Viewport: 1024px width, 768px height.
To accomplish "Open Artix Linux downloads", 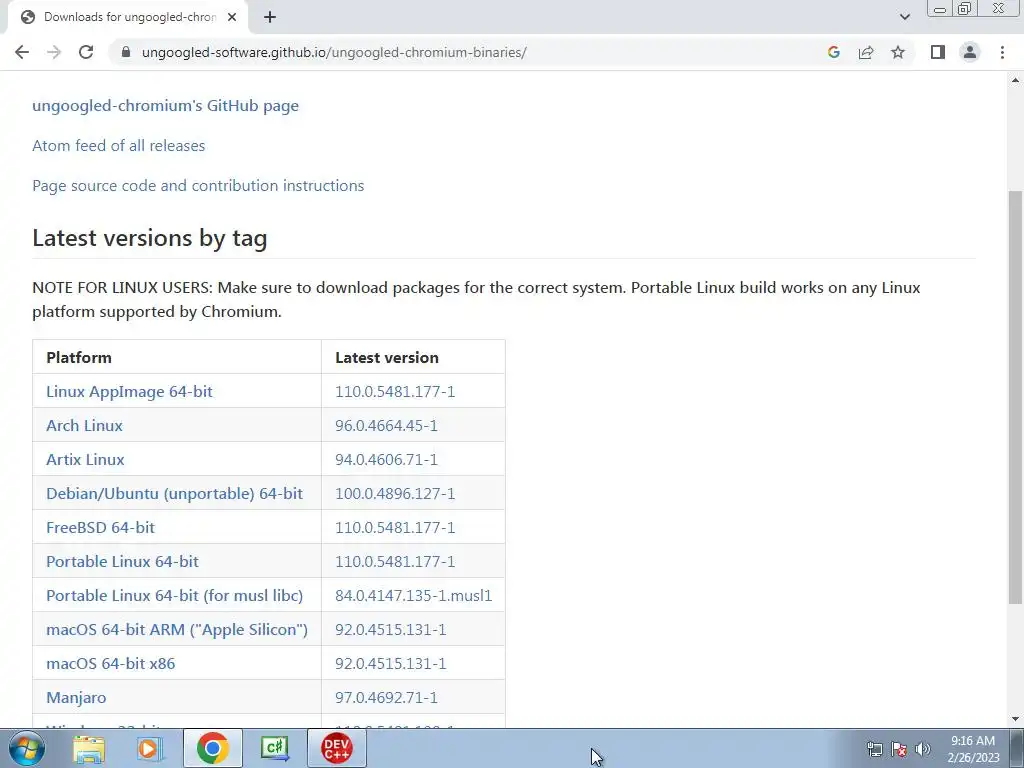I will [85, 459].
